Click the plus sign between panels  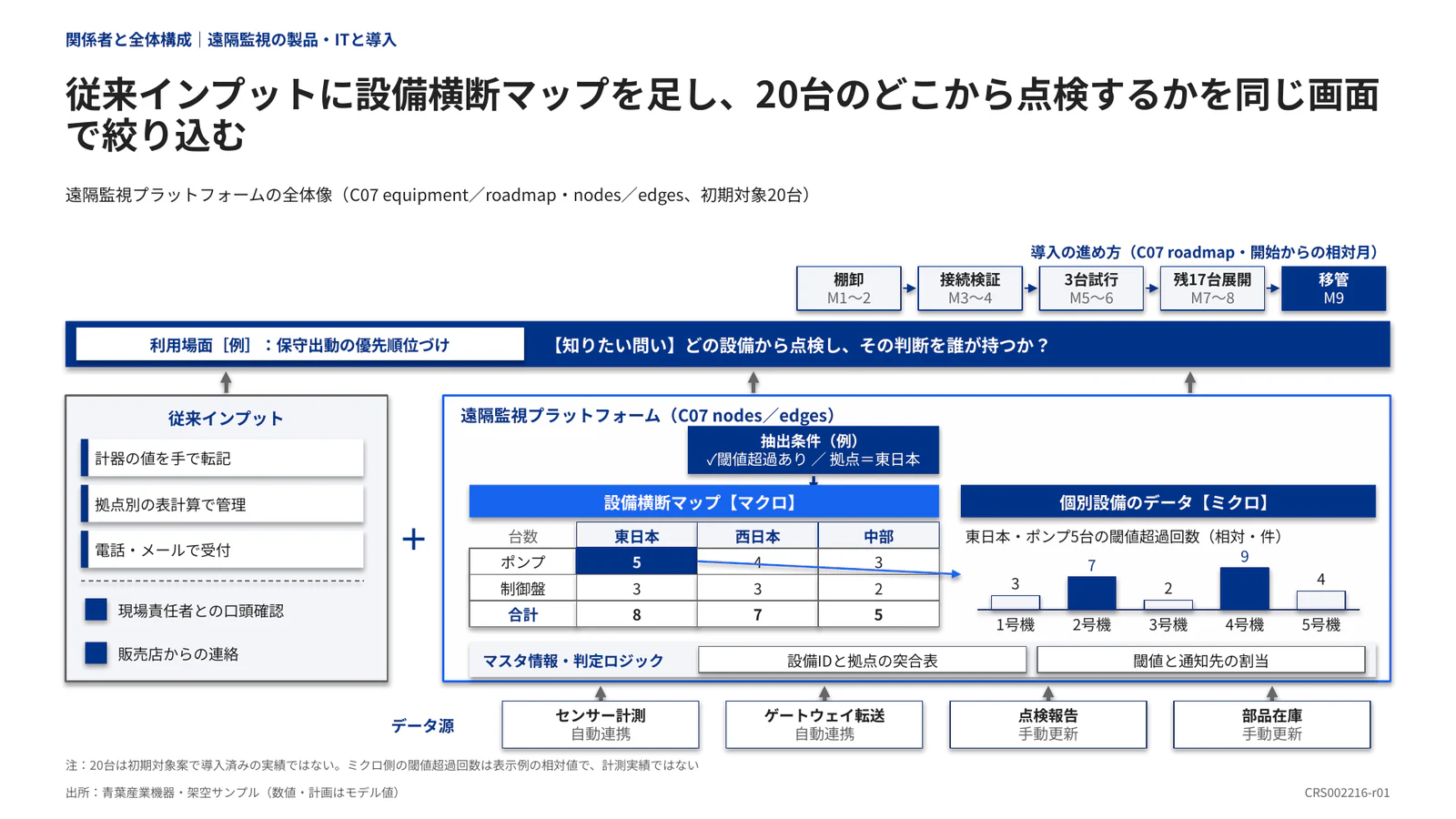point(414,539)
